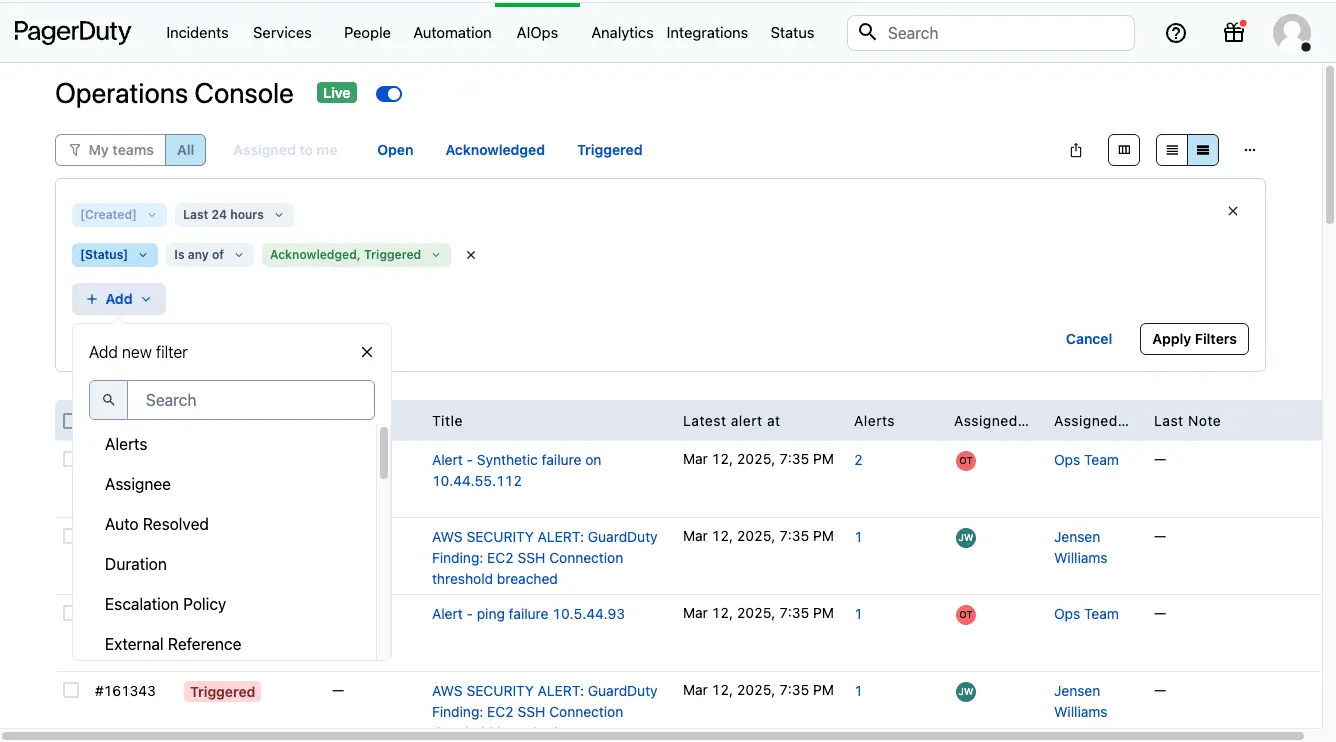Open Ops Team link in Synthetic failure row
This screenshot has height=742, width=1336.
(1086, 460)
